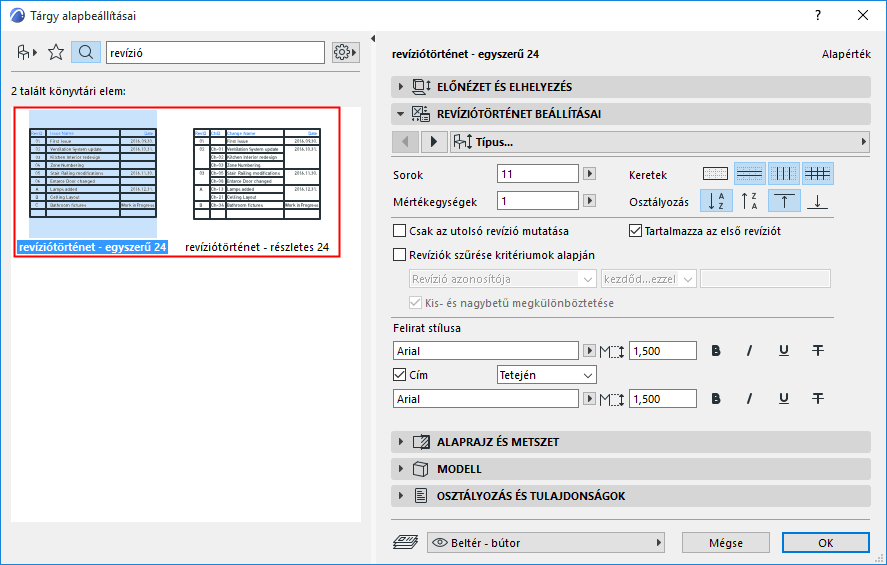Click the Mégse cancel button
The image size is (887, 565).
coord(726,542)
